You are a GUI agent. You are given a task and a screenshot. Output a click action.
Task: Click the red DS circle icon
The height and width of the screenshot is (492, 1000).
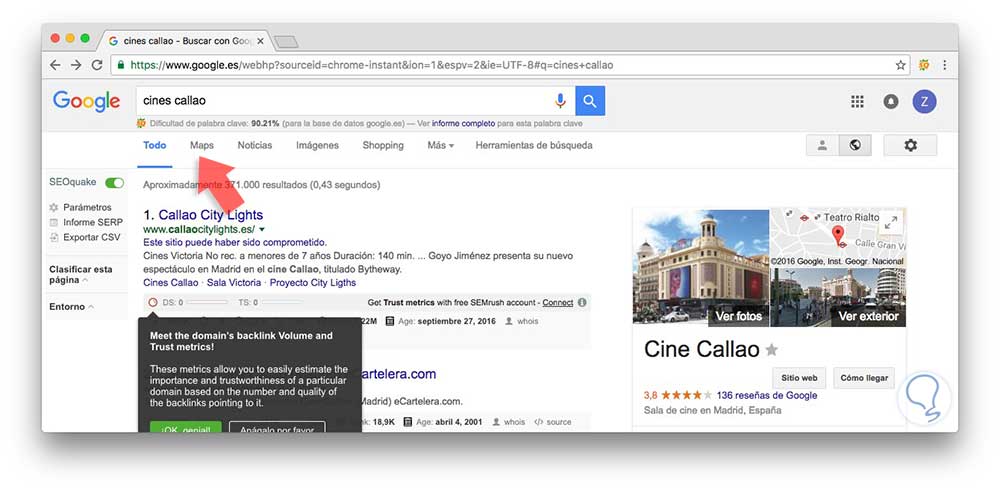(x=152, y=302)
